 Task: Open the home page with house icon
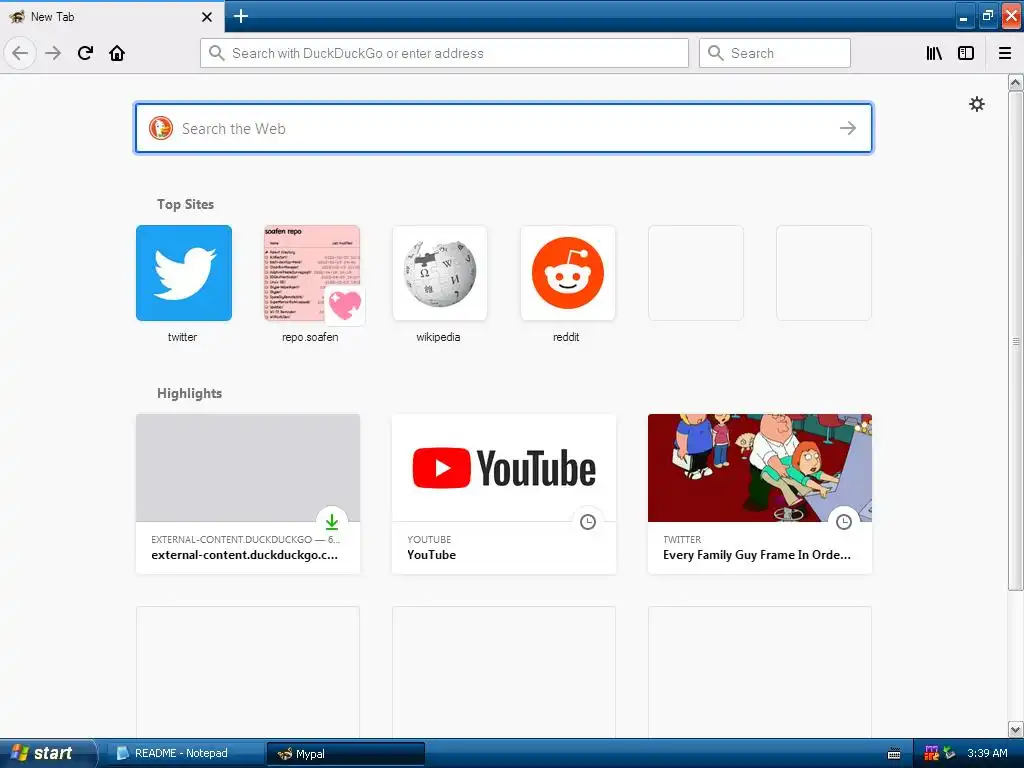117,53
